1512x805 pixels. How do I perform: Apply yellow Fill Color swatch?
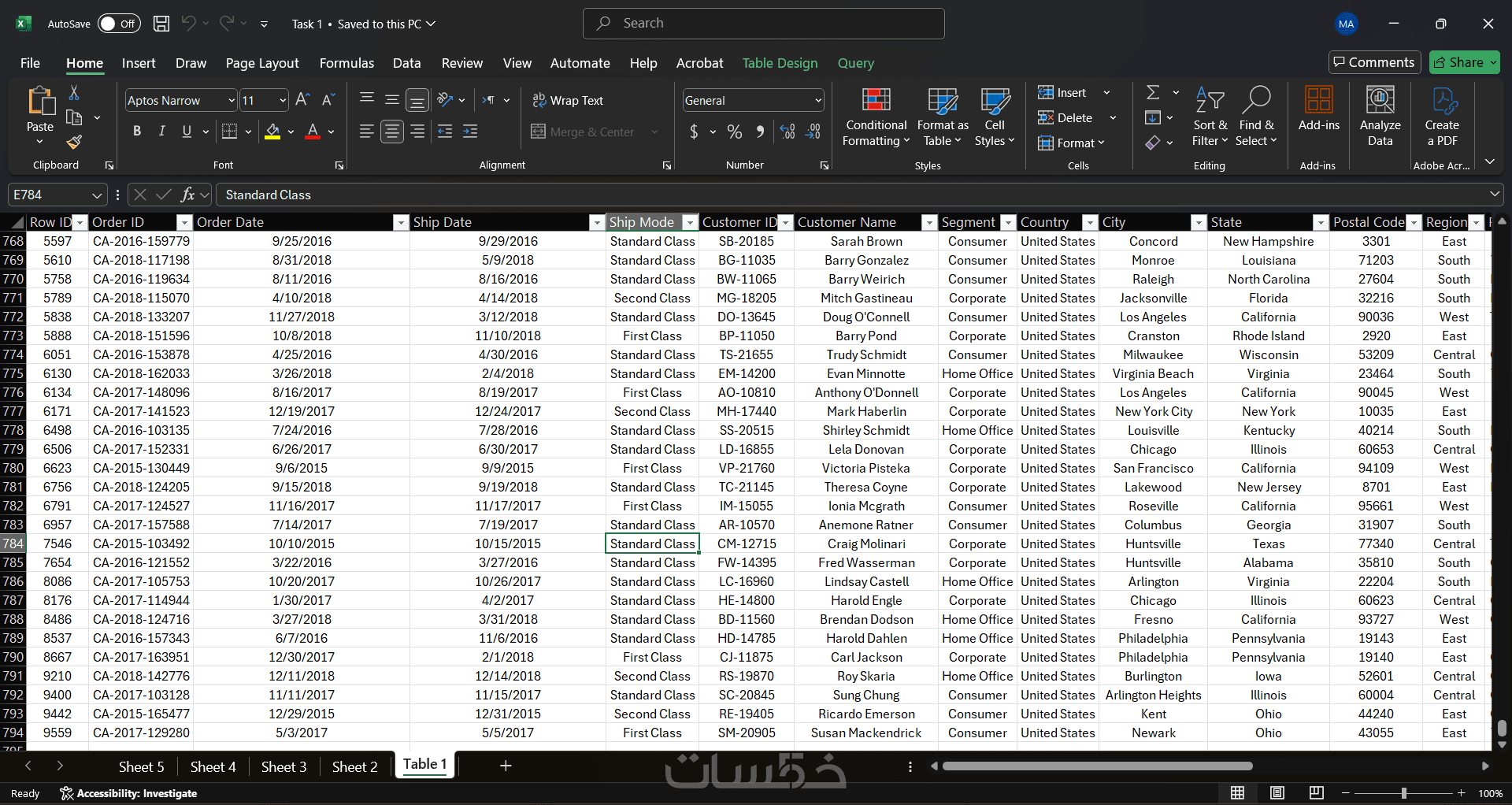coord(272,132)
